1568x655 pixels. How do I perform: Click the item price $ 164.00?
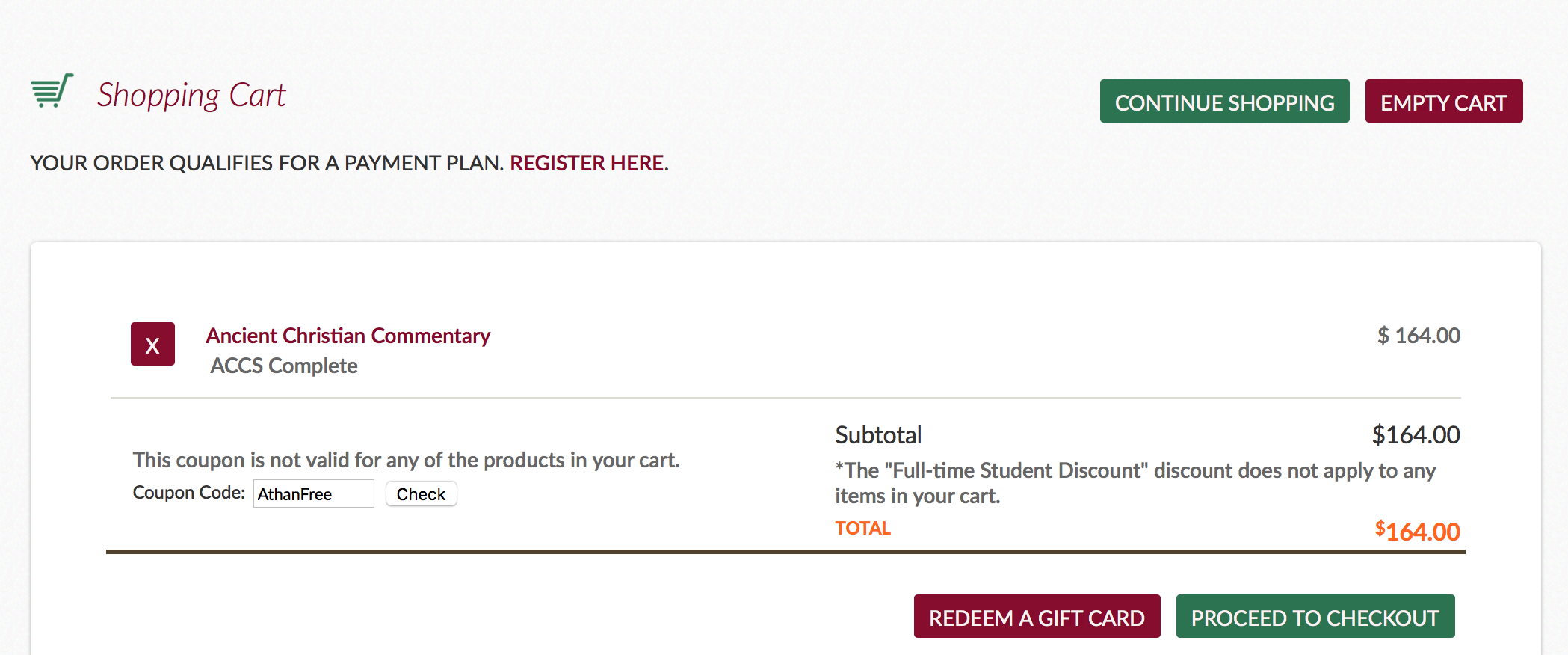pos(1419,336)
